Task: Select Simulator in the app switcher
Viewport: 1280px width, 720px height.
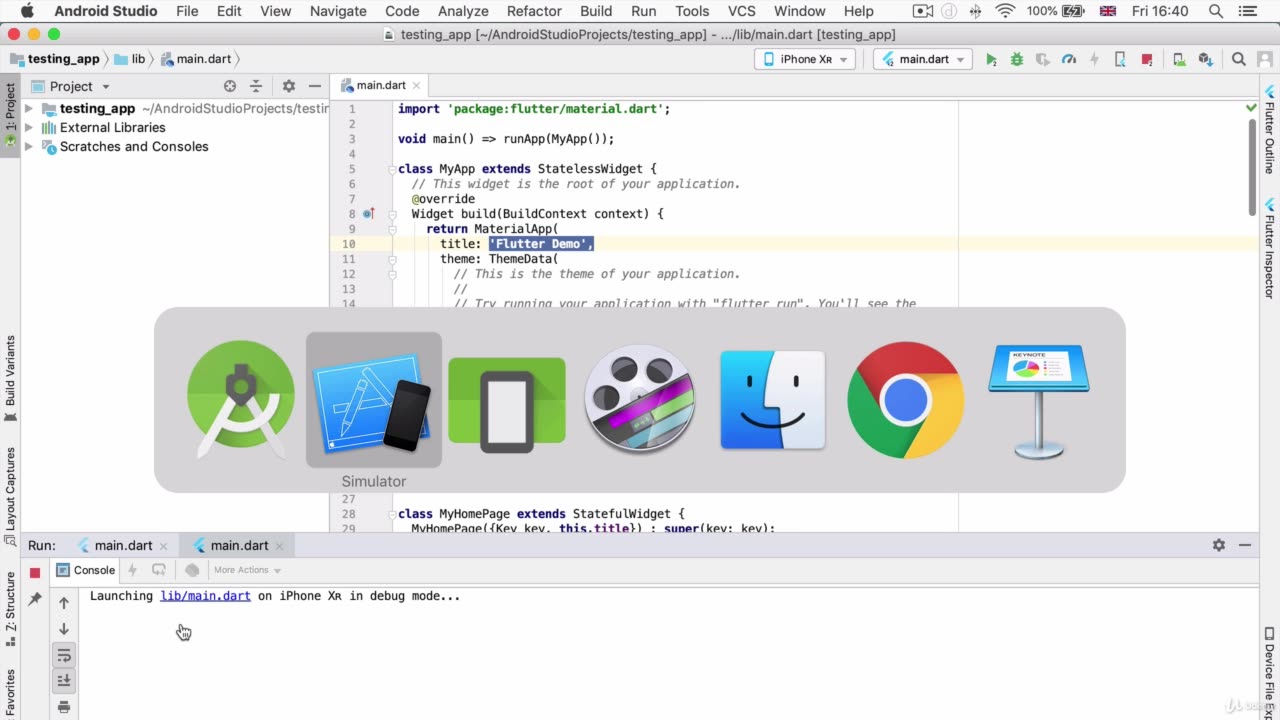Action: [373, 400]
